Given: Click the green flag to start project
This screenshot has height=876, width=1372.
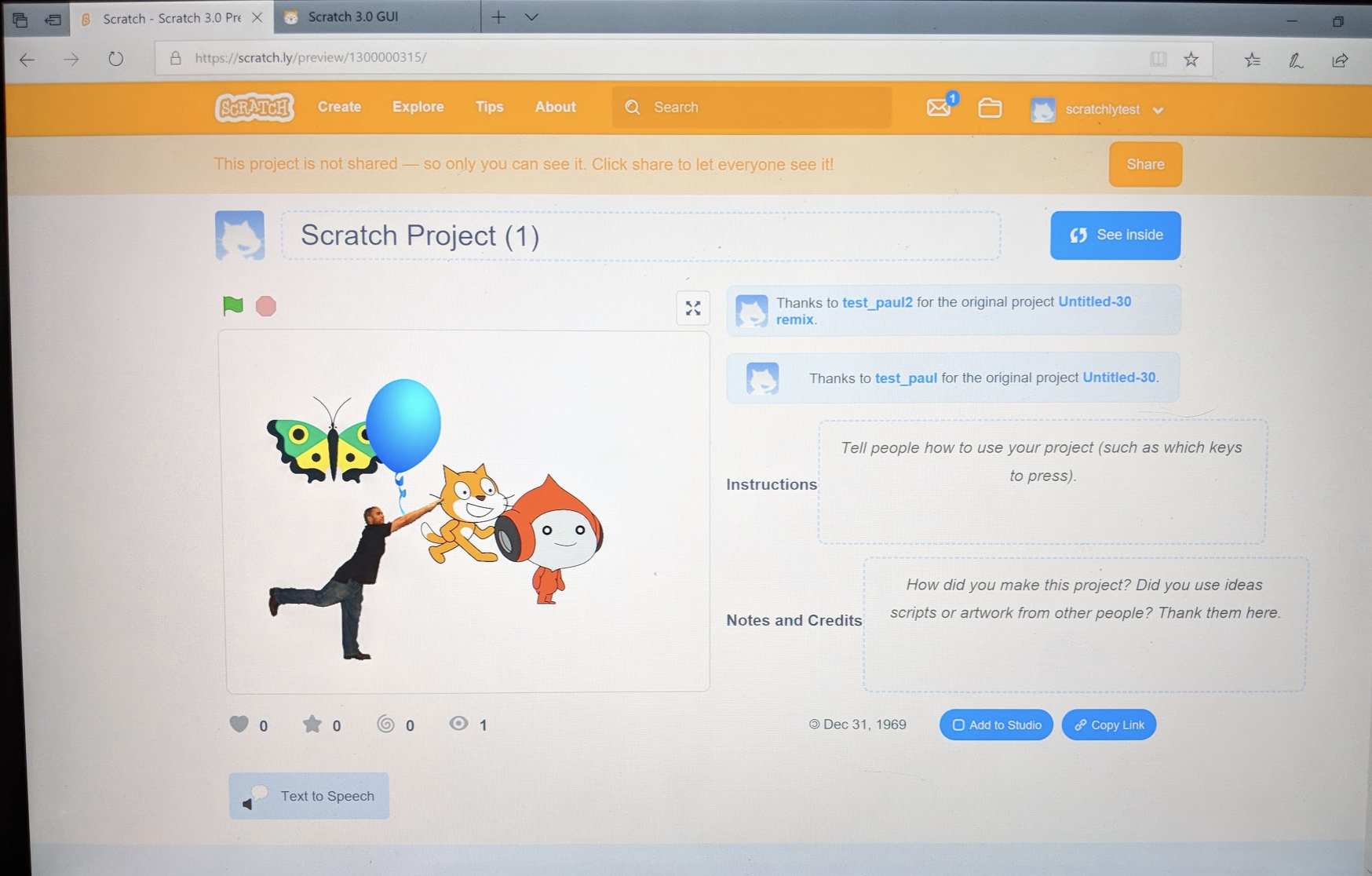Looking at the screenshot, I should (232, 305).
